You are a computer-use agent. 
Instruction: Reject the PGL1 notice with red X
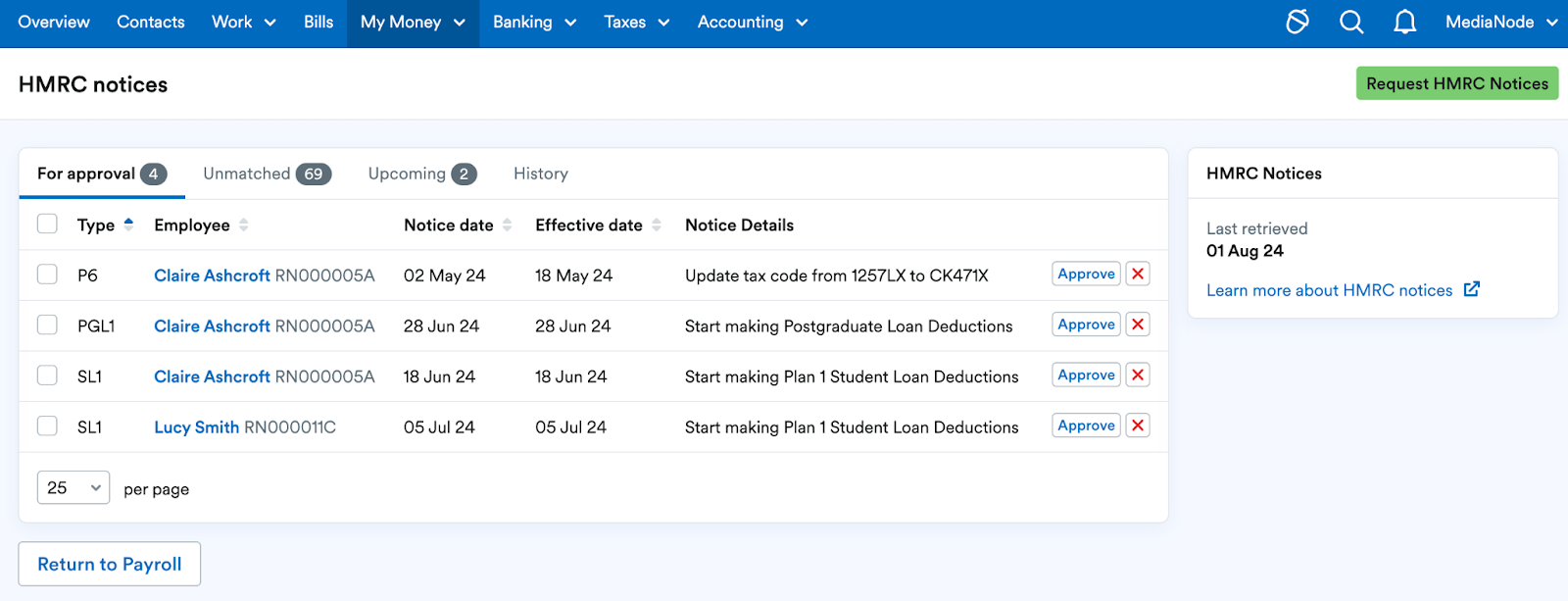coord(1138,325)
